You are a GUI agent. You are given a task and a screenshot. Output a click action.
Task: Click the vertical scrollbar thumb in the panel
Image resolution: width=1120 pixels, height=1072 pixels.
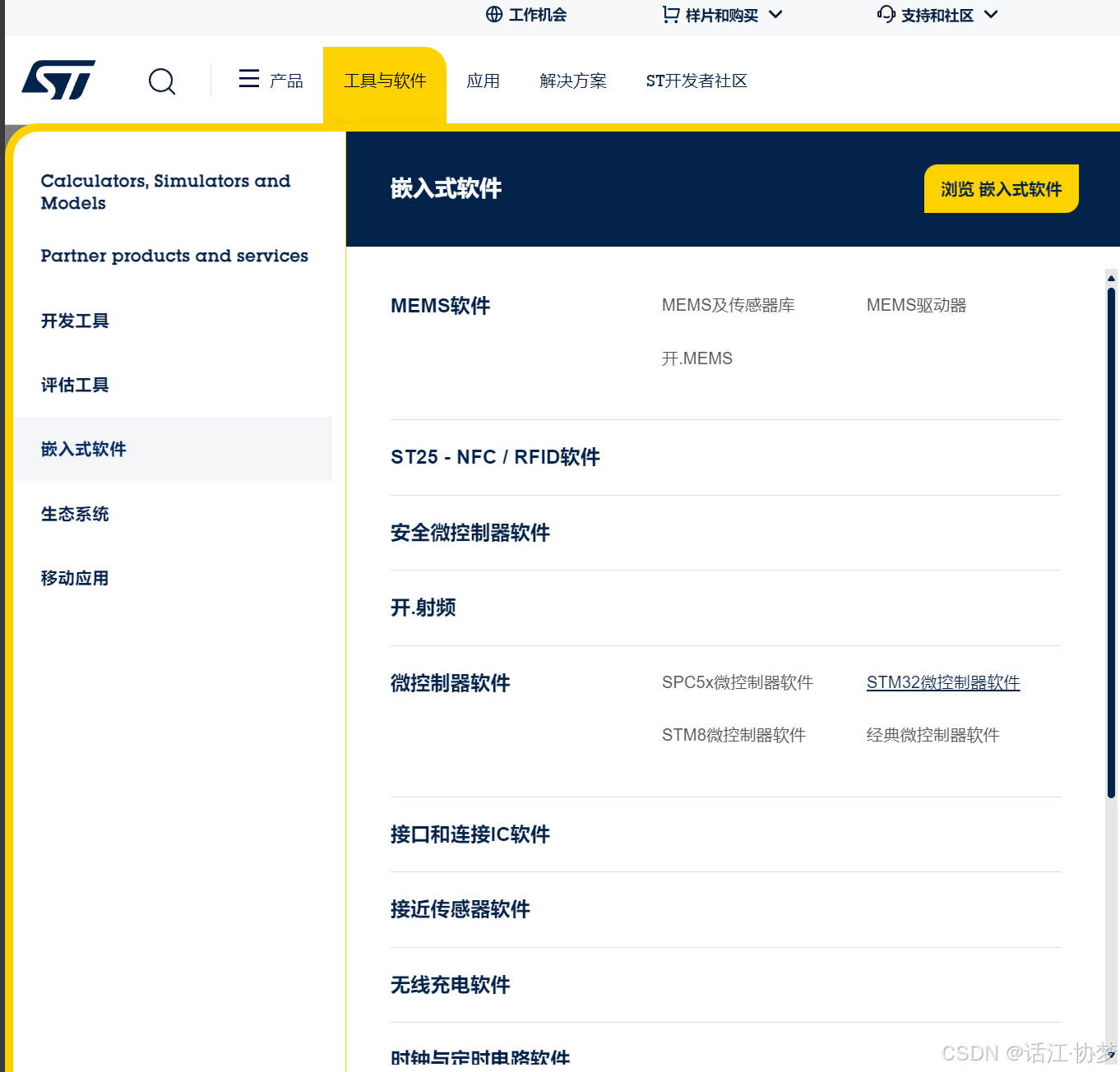1111,543
